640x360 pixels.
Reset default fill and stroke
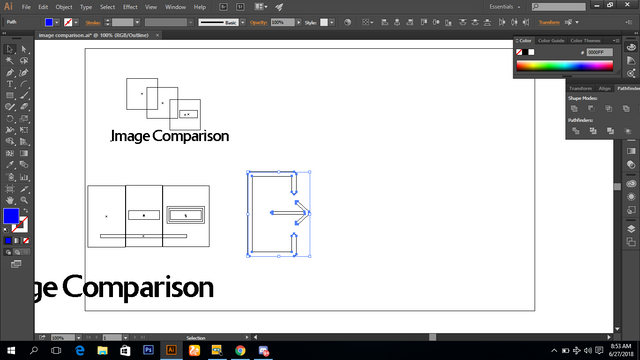coord(6,230)
